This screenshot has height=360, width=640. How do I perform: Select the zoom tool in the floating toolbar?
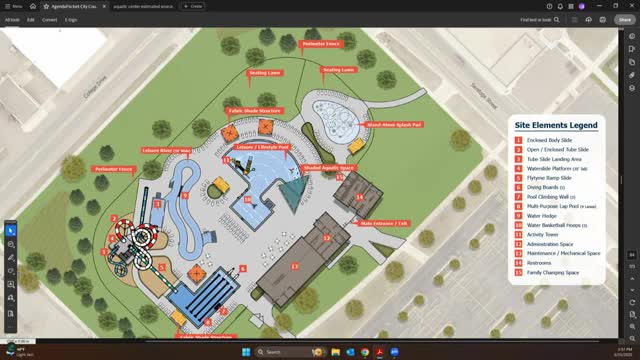(11, 244)
